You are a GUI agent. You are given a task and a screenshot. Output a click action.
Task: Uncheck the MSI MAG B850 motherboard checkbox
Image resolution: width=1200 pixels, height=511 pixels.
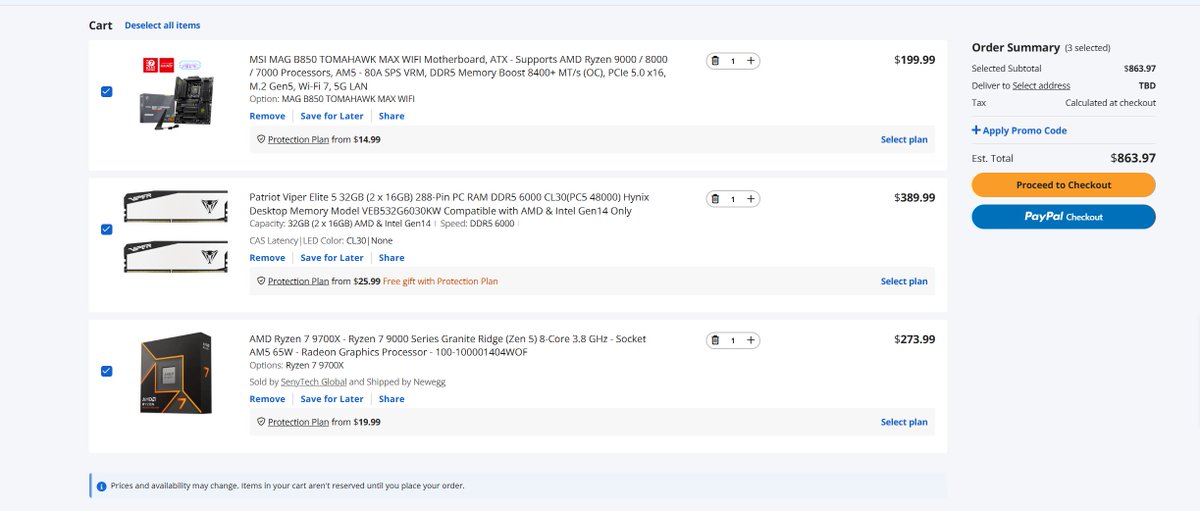pyautogui.click(x=107, y=91)
